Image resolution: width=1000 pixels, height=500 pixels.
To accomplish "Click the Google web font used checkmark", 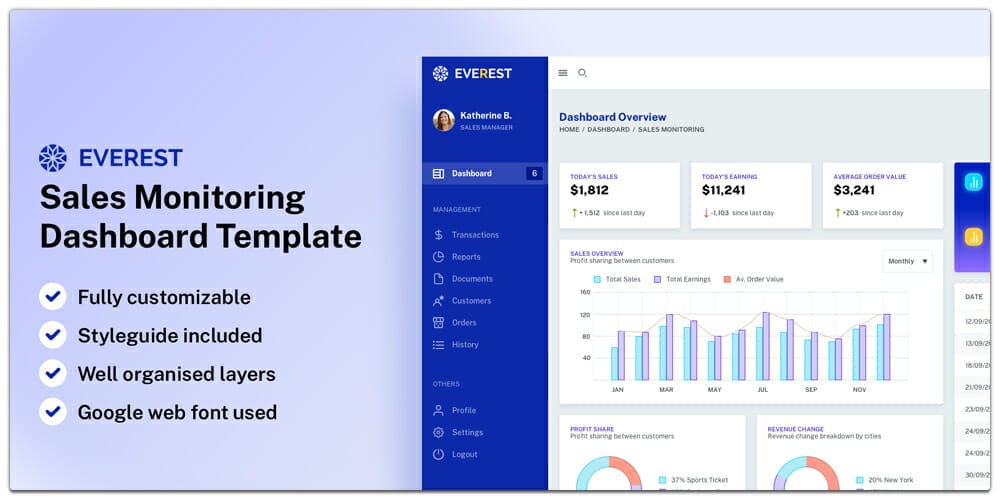I will [53, 411].
